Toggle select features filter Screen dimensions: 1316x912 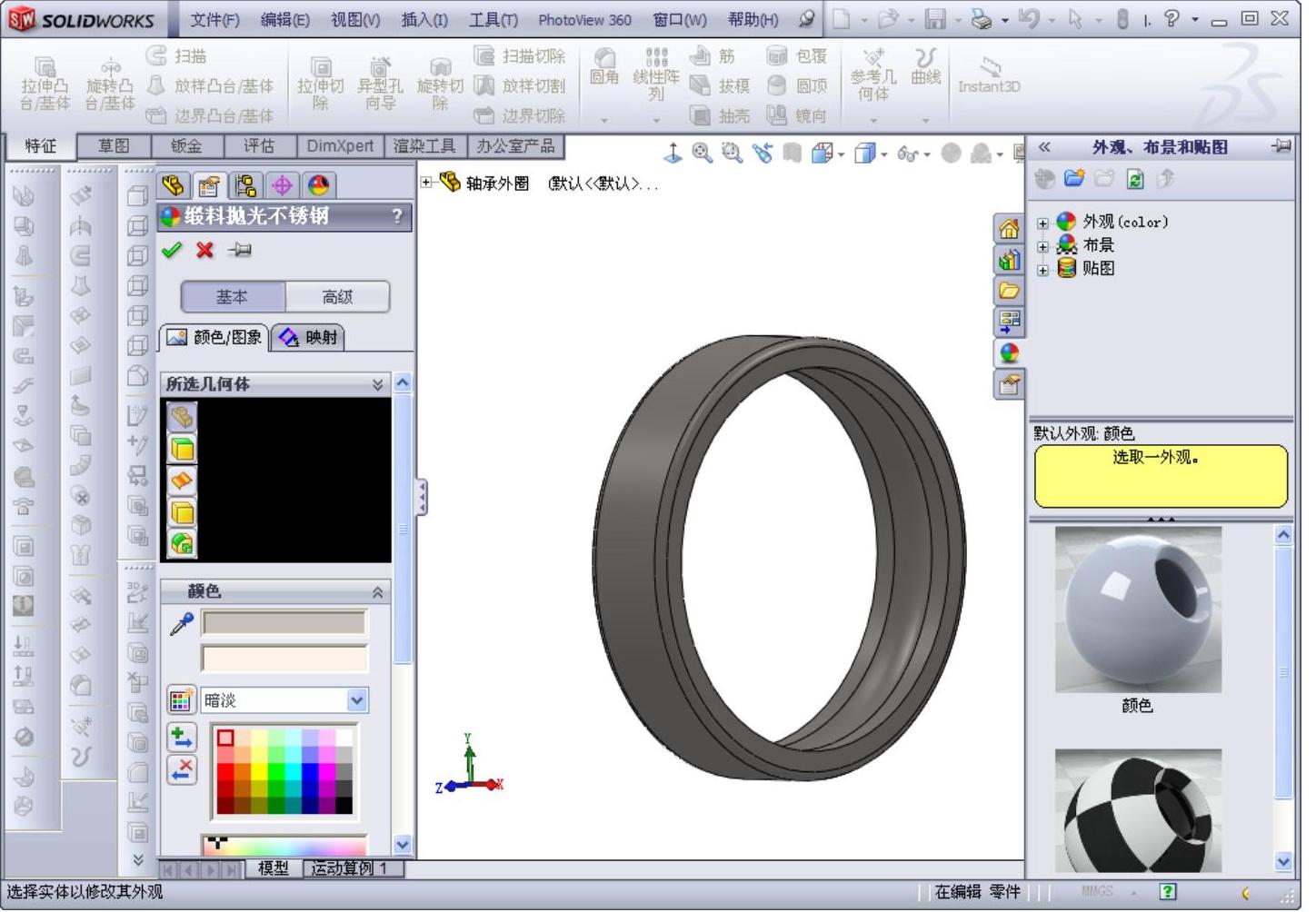tap(182, 543)
